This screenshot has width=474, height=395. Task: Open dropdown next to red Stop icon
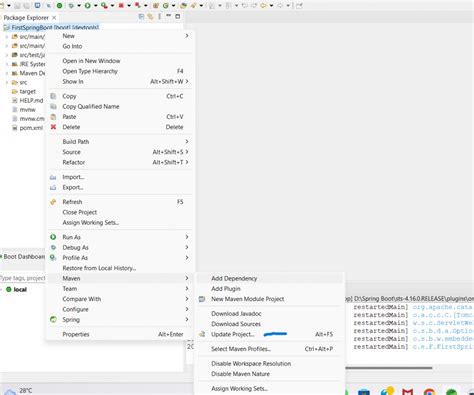(129, 6)
